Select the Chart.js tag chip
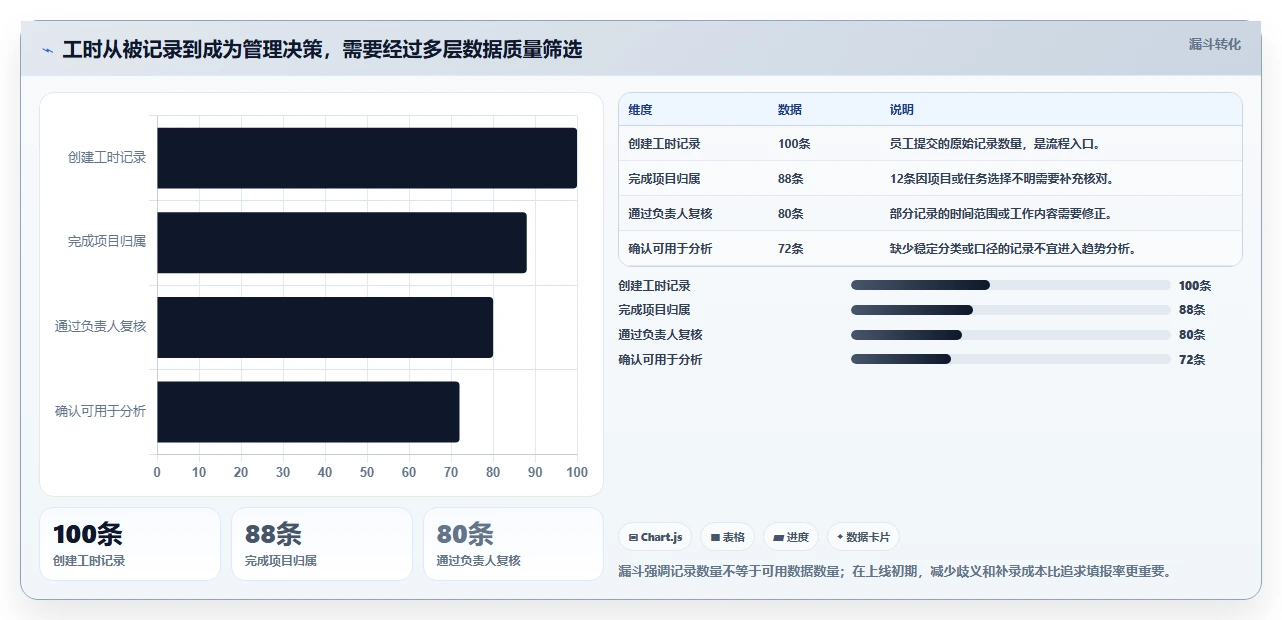 (655, 537)
